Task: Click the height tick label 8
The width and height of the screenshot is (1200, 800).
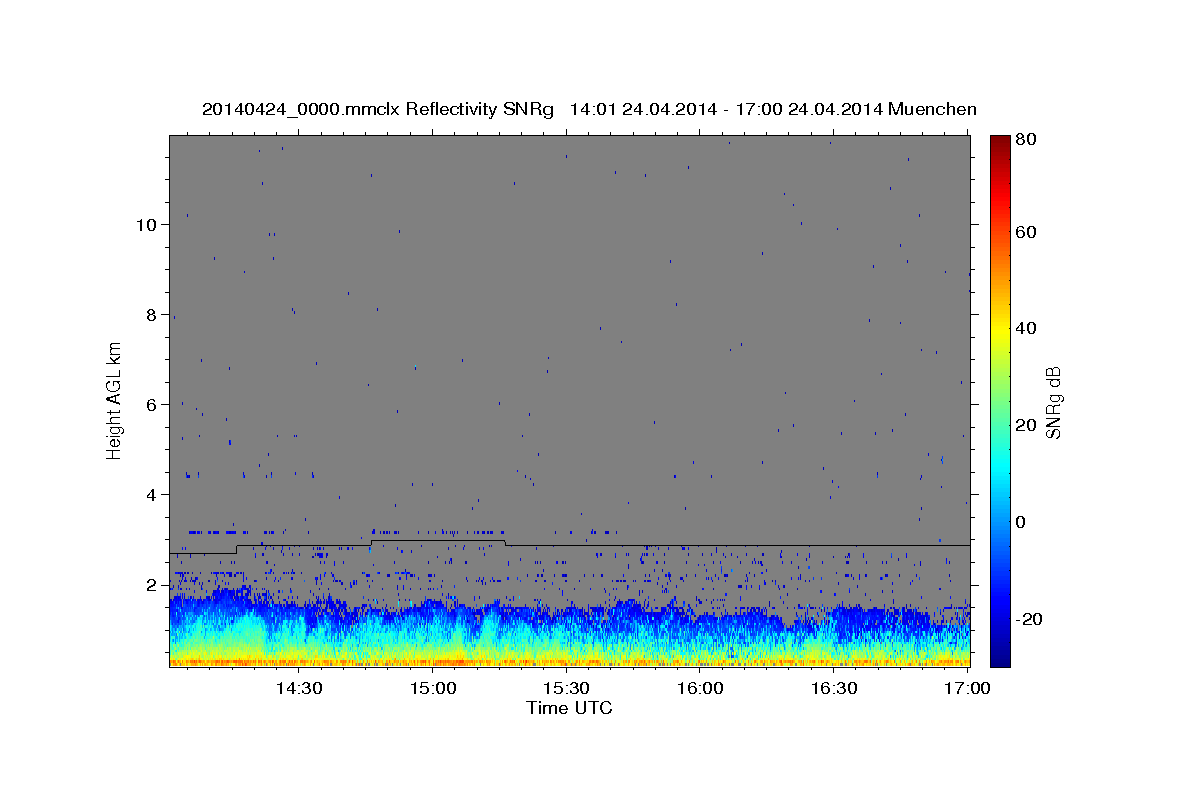Action: pyautogui.click(x=152, y=314)
